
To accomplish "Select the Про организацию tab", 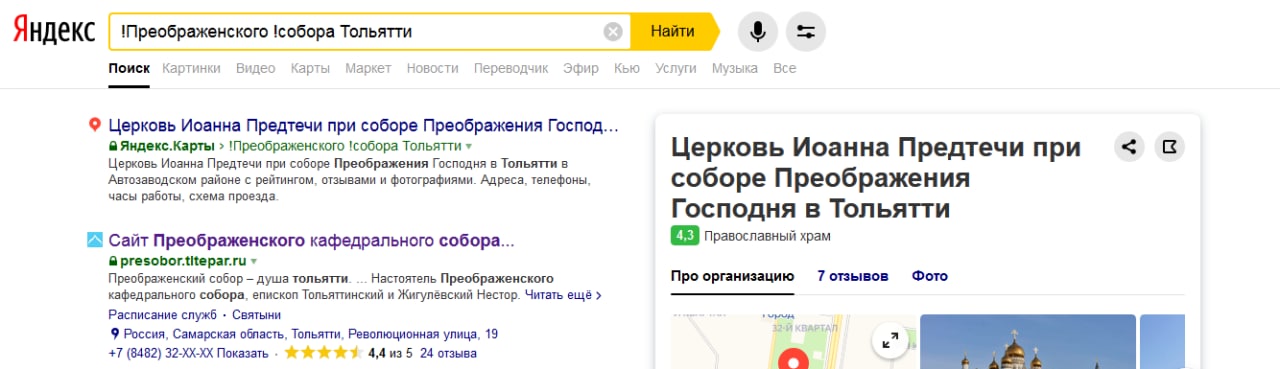I will pyautogui.click(x=732, y=276).
